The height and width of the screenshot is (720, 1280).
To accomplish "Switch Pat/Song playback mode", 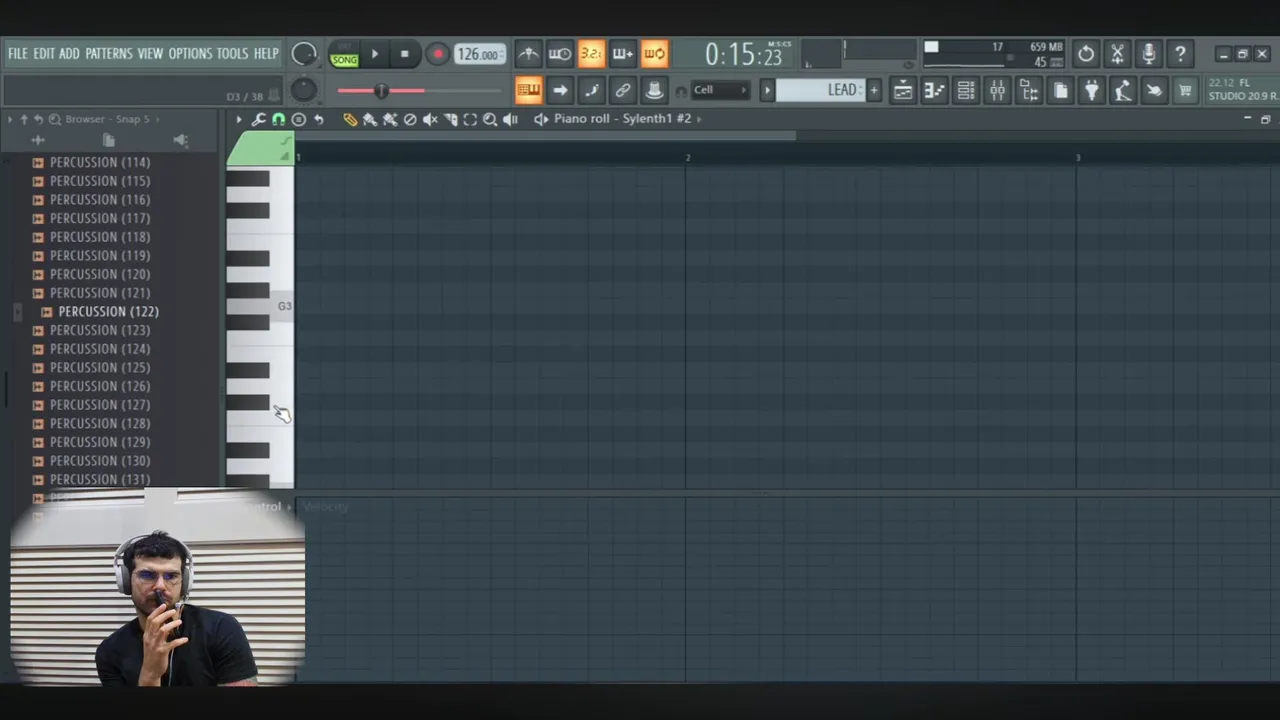I will pos(344,54).
